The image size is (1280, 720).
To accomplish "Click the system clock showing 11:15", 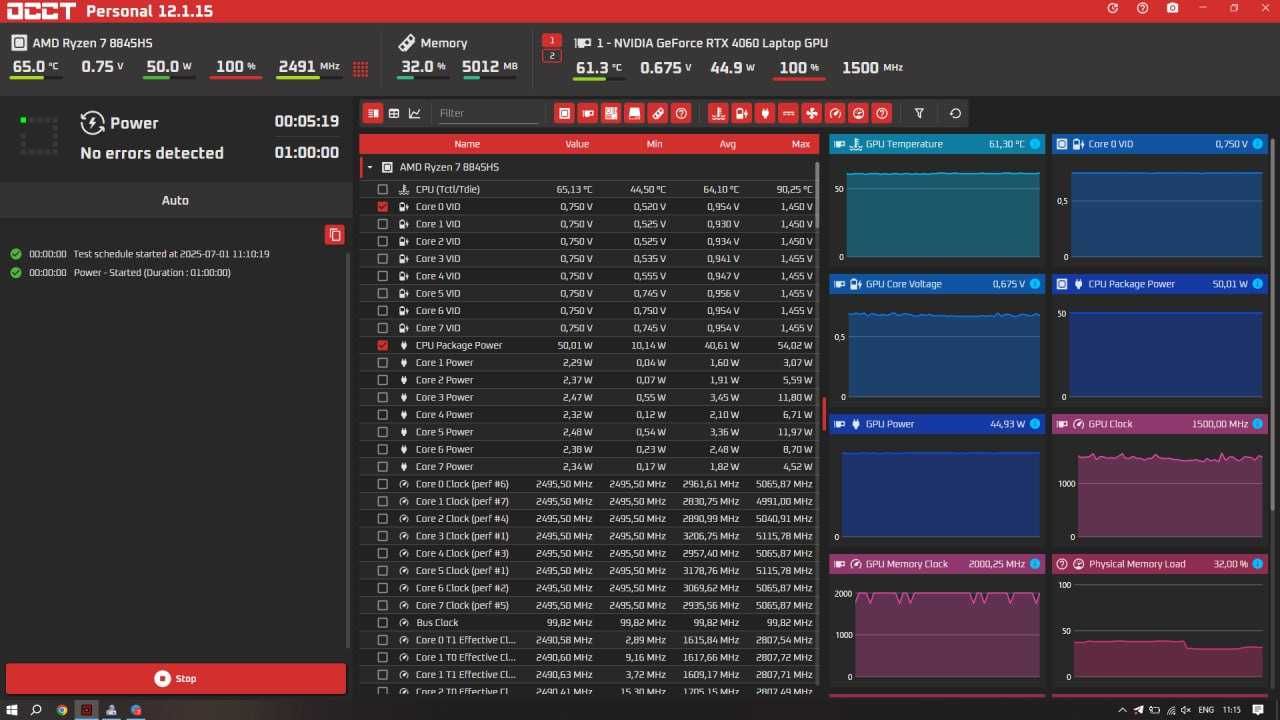I will (x=1231, y=710).
